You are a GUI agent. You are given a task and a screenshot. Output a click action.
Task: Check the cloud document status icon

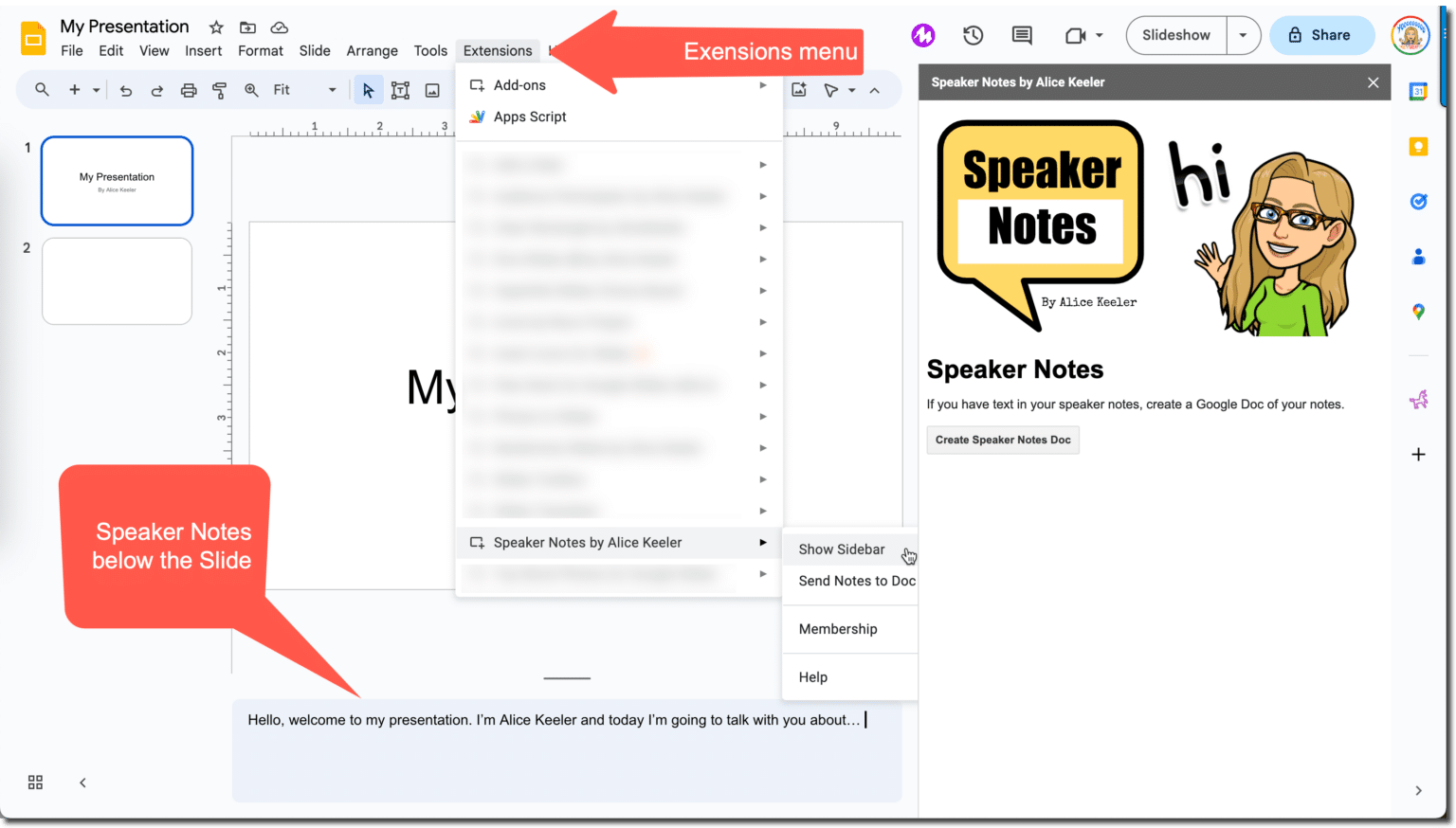coord(279,27)
